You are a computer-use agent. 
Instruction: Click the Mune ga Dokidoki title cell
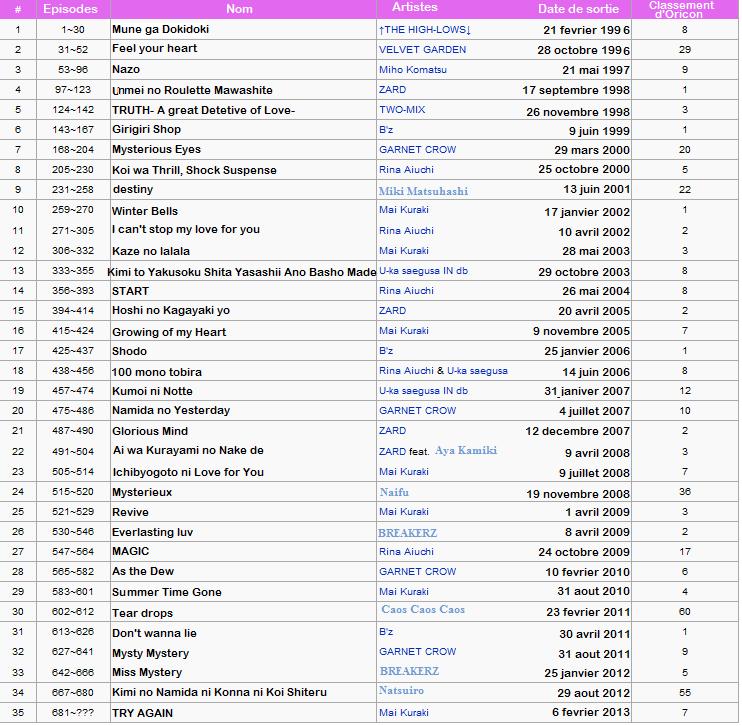tap(160, 30)
